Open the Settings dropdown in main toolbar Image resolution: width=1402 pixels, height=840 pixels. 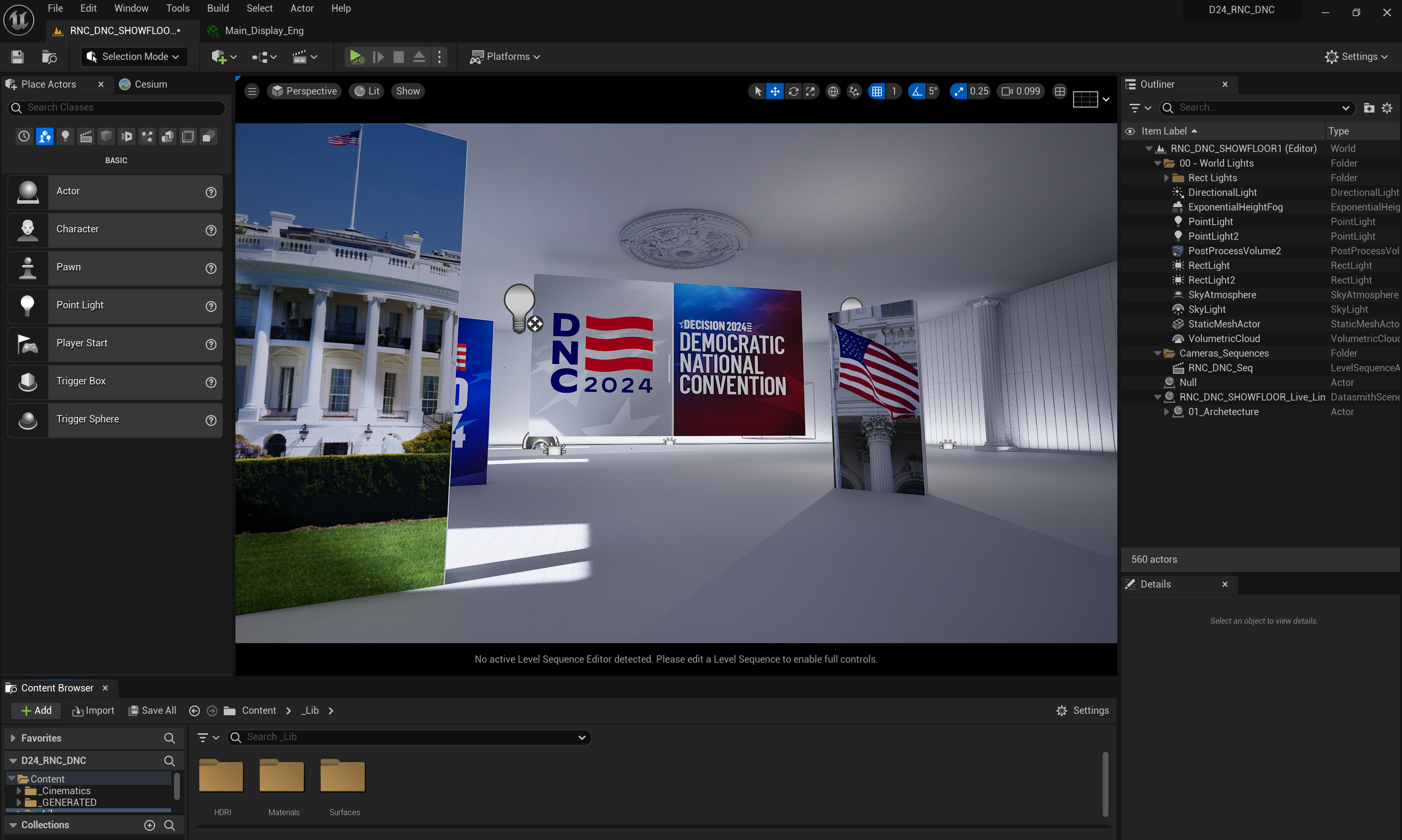1356,57
